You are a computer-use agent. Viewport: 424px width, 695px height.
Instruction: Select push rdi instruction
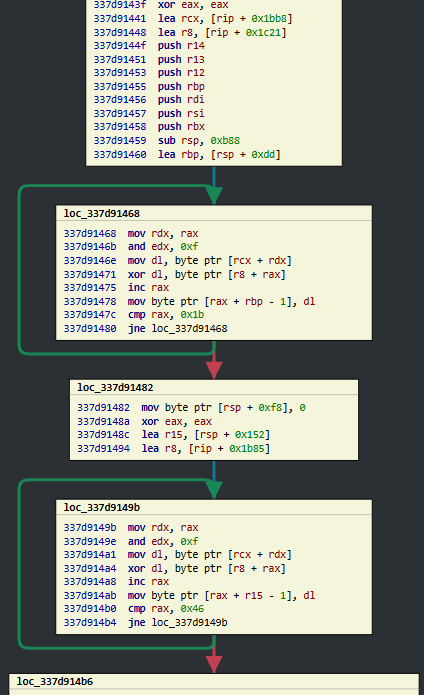click(x=149, y=99)
